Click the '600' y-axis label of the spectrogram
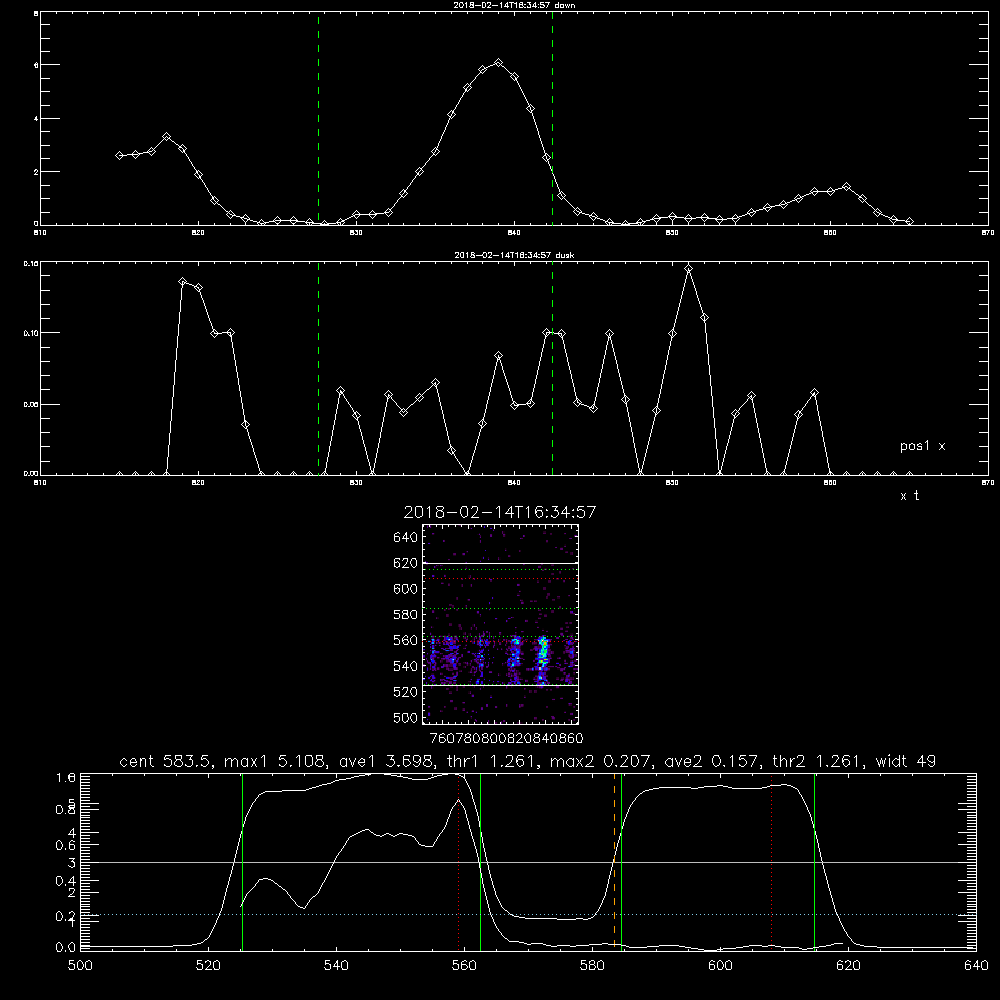This screenshot has width=1000, height=1000. pyautogui.click(x=406, y=589)
